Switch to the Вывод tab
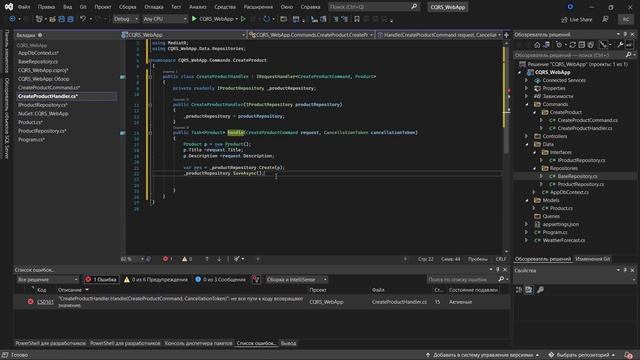 pos(288,343)
